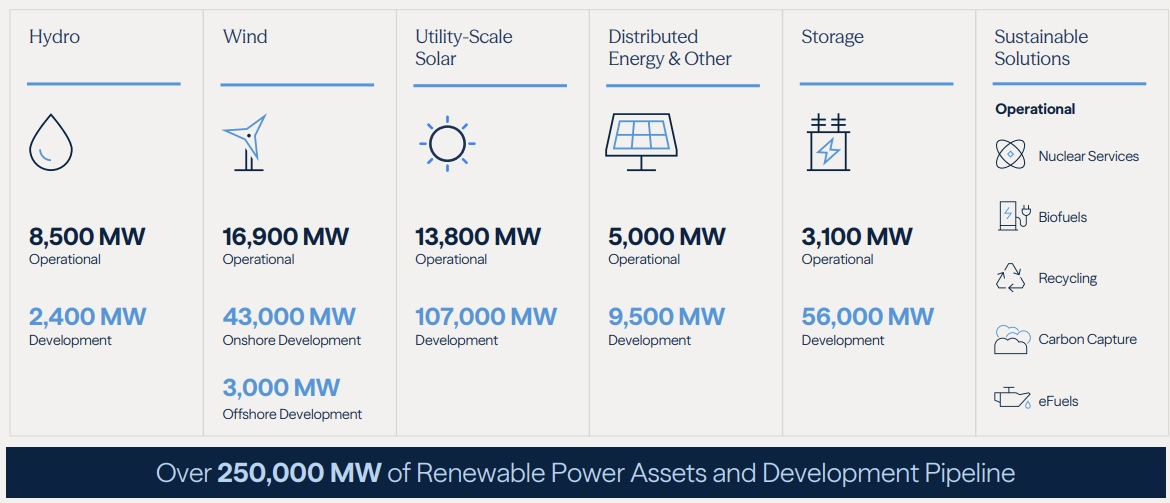This screenshot has height=503, width=1170.
Task: Select the 56,000 MW Storage development figure
Action: (868, 316)
